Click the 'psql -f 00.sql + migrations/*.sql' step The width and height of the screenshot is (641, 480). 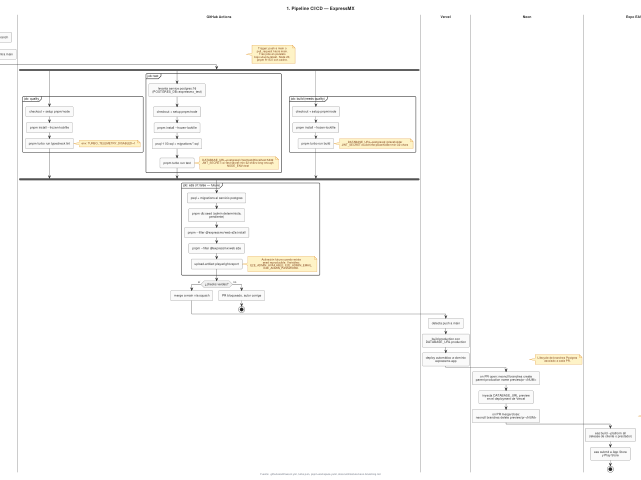pos(177,144)
